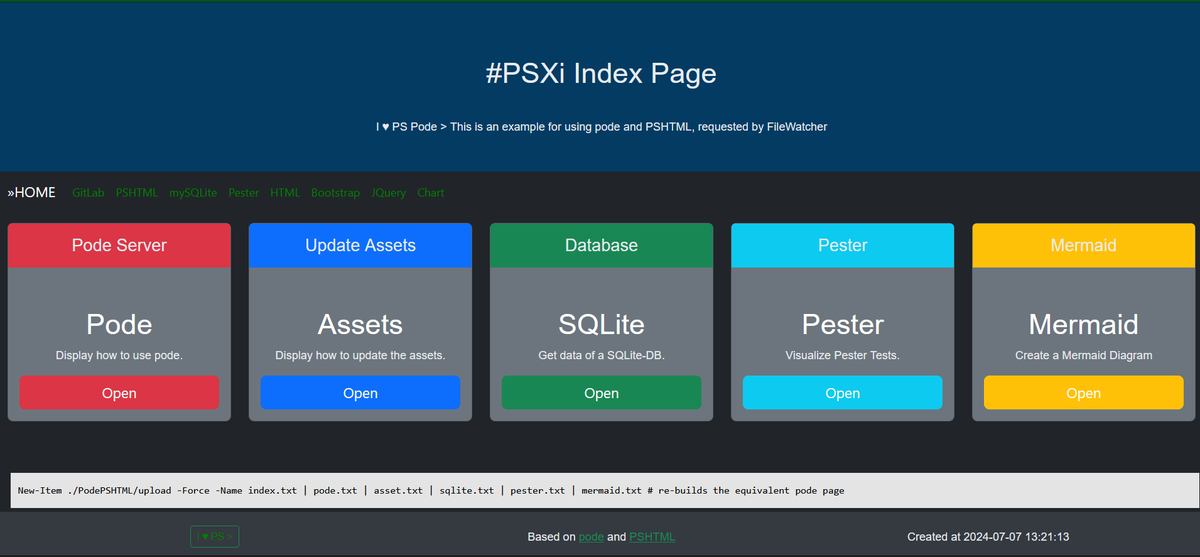1200x557 pixels.
Task: Click the Database card header
Action: (601, 245)
